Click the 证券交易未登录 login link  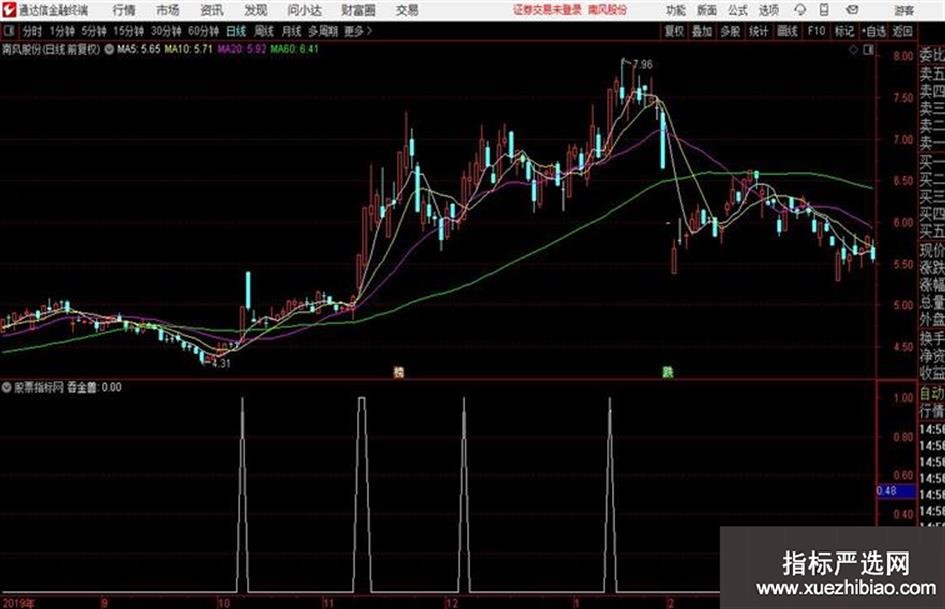(547, 10)
